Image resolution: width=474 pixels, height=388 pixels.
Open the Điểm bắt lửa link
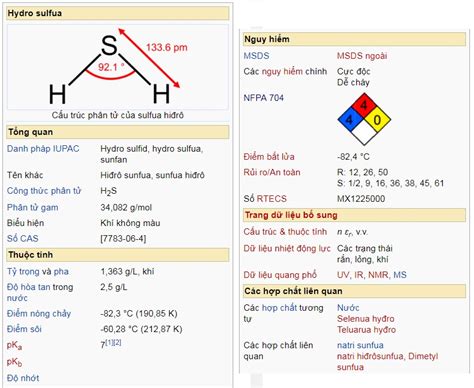[269, 157]
